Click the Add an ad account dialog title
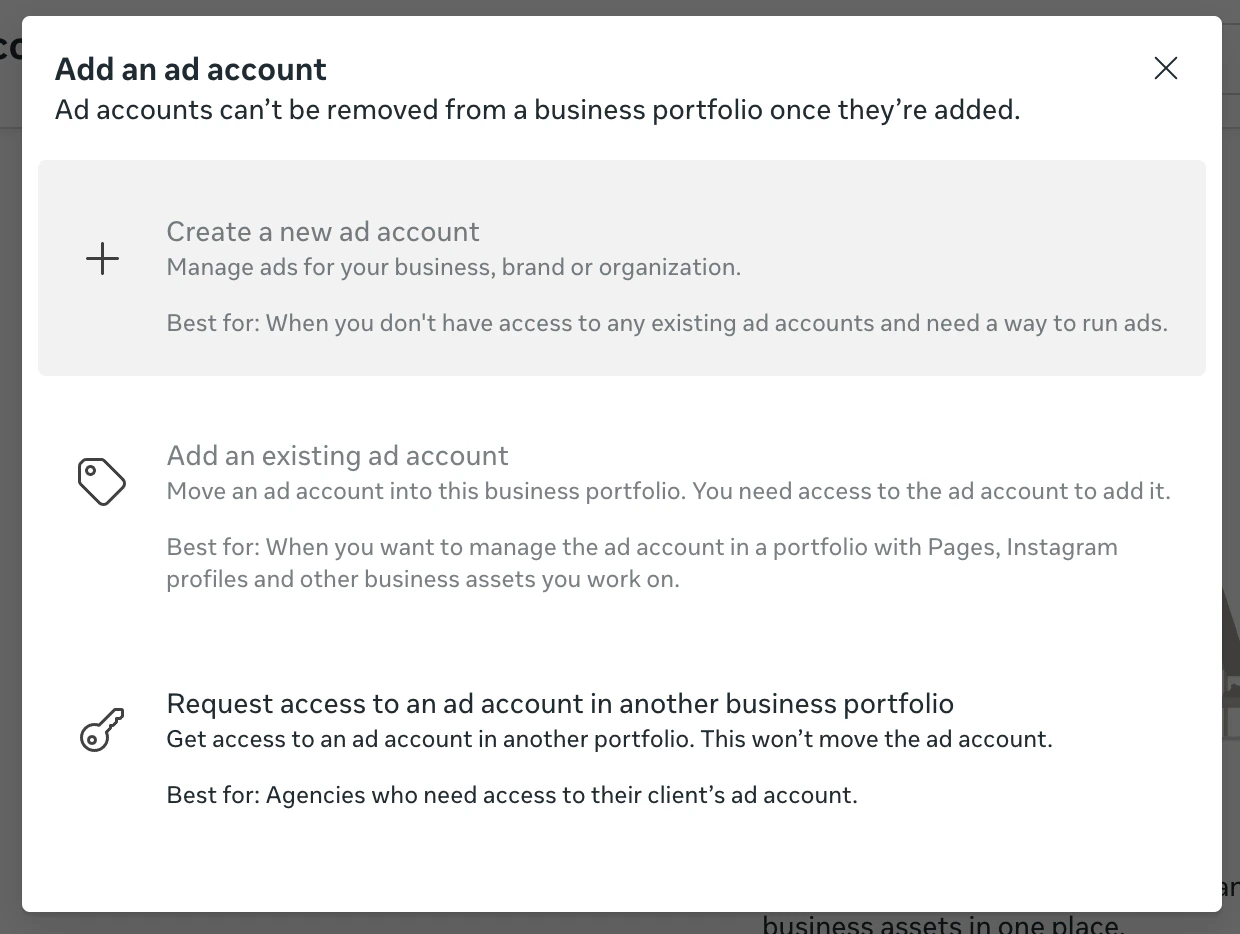Image resolution: width=1240 pixels, height=934 pixels. click(x=190, y=69)
